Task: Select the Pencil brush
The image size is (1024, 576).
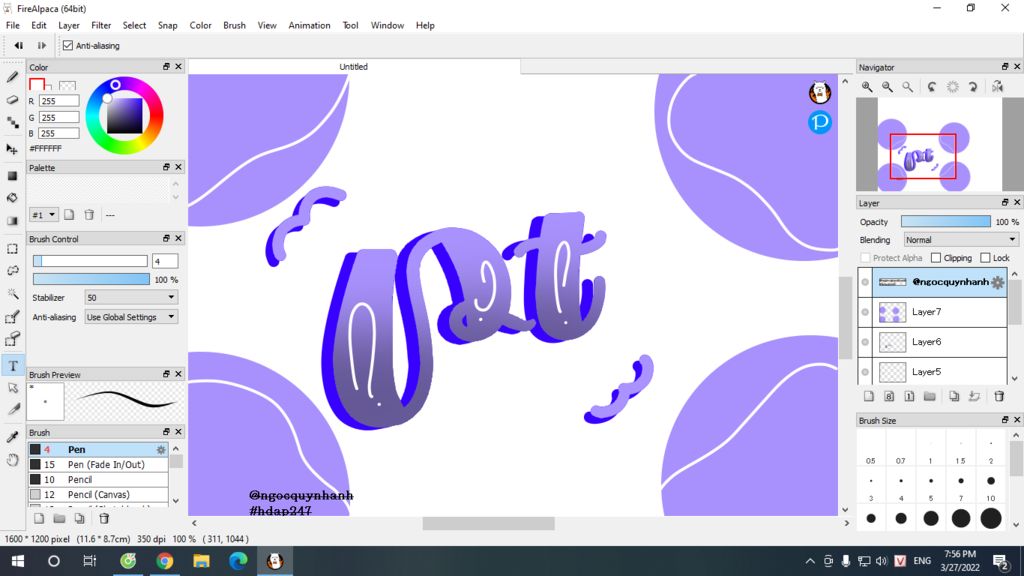Action: 98,480
